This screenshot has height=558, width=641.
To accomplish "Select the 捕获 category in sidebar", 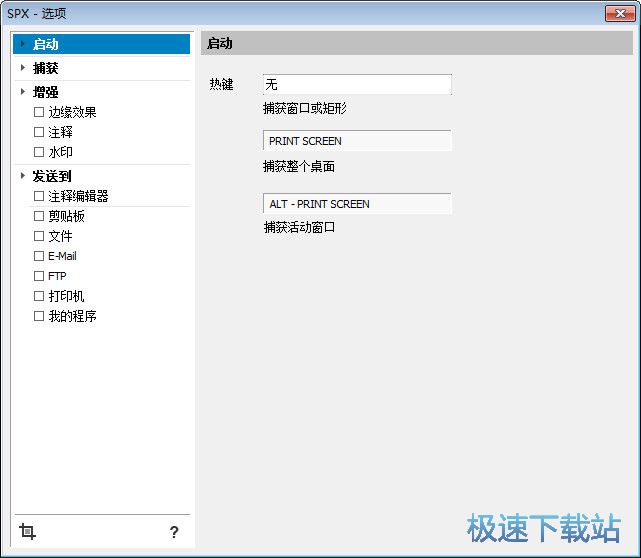I will coord(46,68).
